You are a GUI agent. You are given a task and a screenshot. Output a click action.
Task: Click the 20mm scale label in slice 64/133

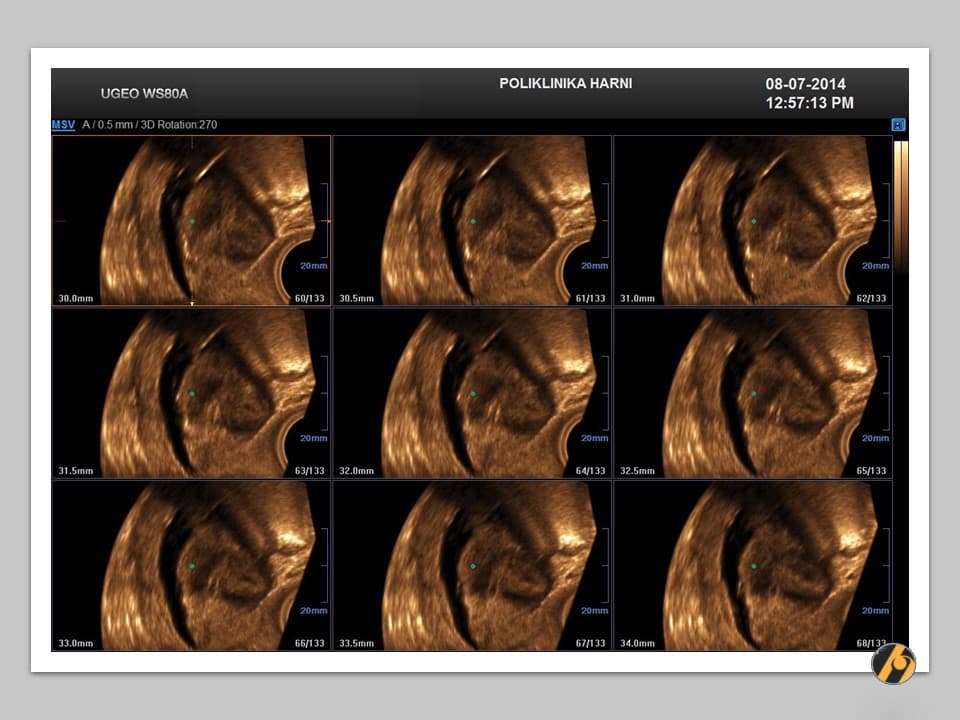pyautogui.click(x=594, y=438)
